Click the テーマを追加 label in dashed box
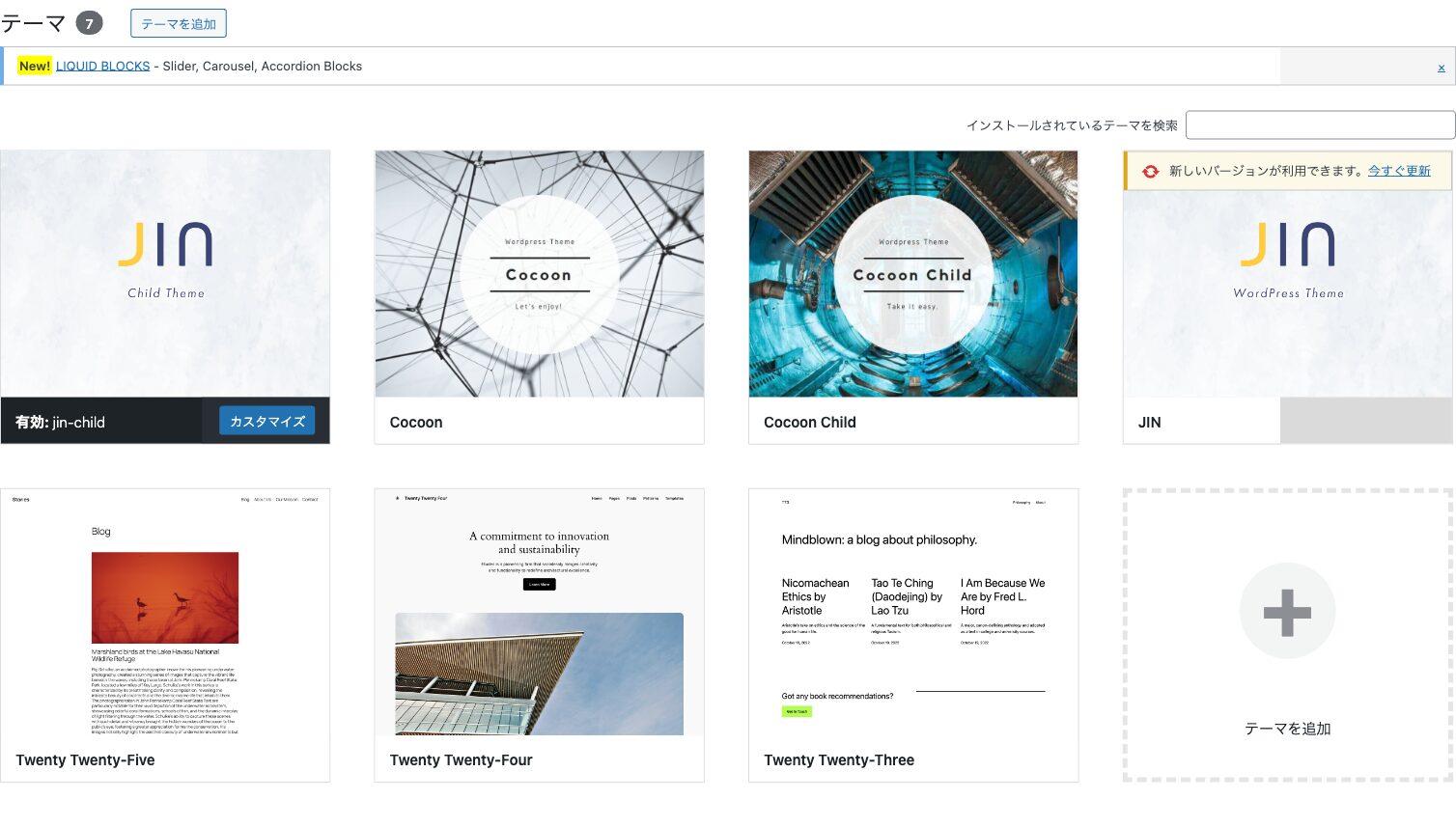Image resolution: width=1456 pixels, height=827 pixels. (1287, 729)
